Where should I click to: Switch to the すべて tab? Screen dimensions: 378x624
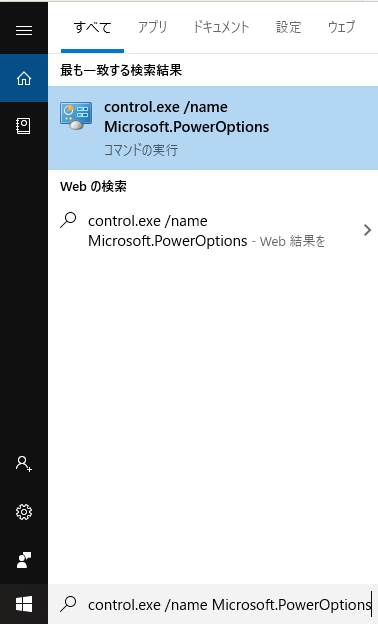click(x=92, y=27)
